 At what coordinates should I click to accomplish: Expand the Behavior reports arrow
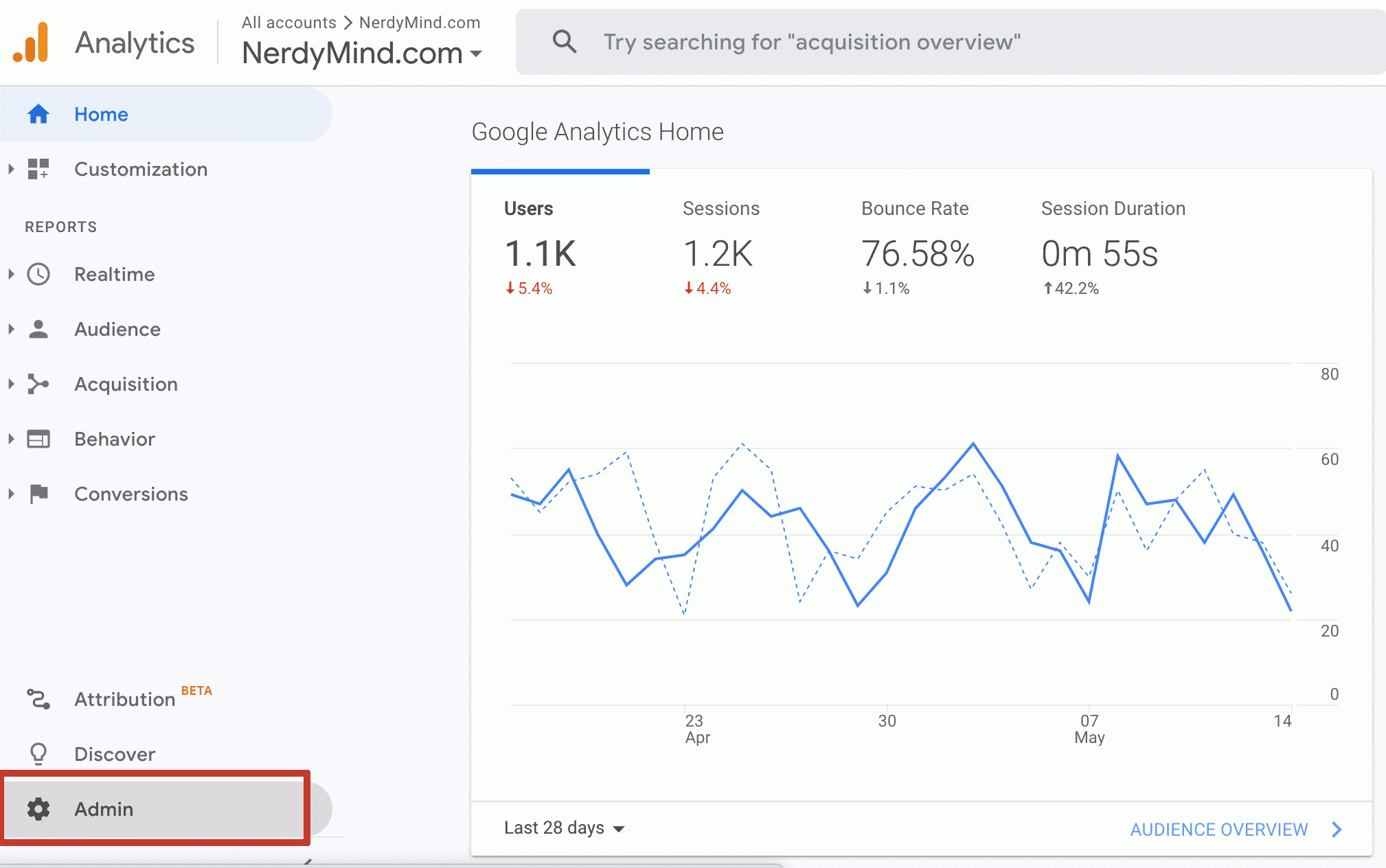[x=11, y=439]
